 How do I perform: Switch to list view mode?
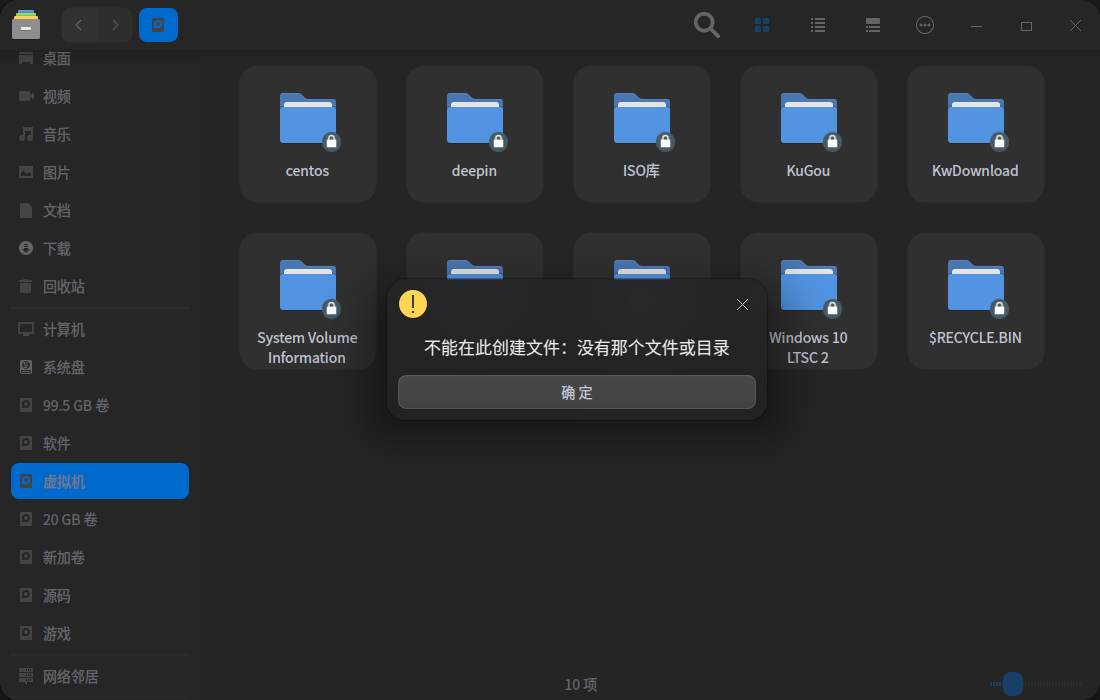tap(817, 25)
